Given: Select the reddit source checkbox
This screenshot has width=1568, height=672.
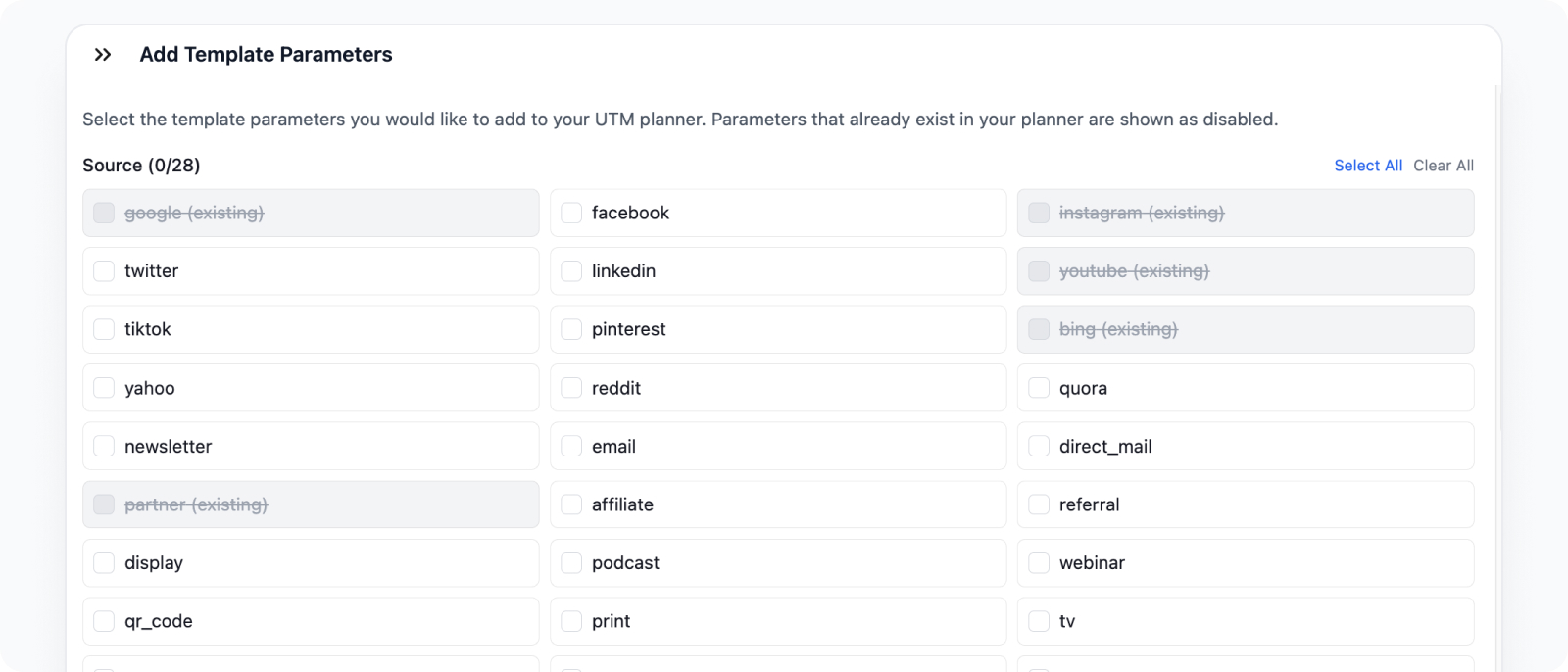Looking at the screenshot, I should click(571, 388).
